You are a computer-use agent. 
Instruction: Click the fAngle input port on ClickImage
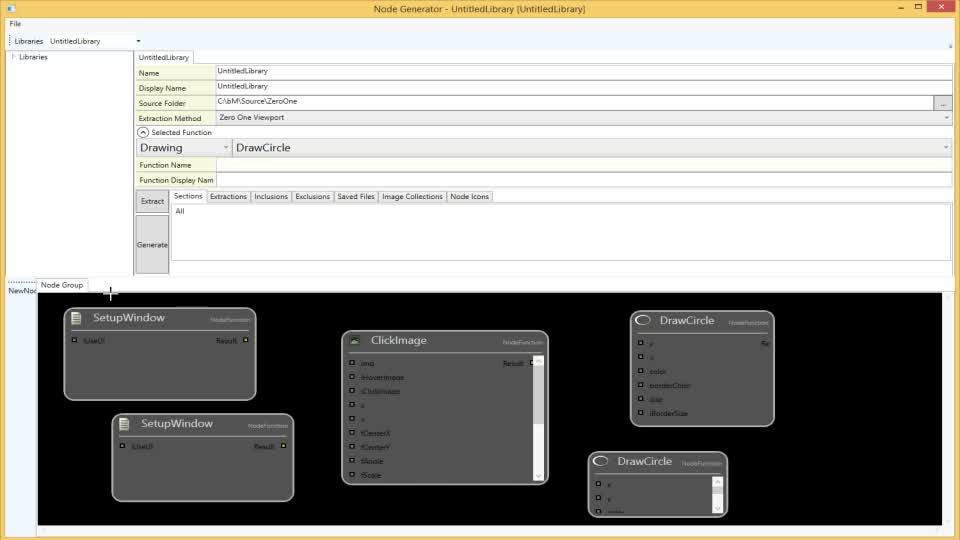click(352, 460)
